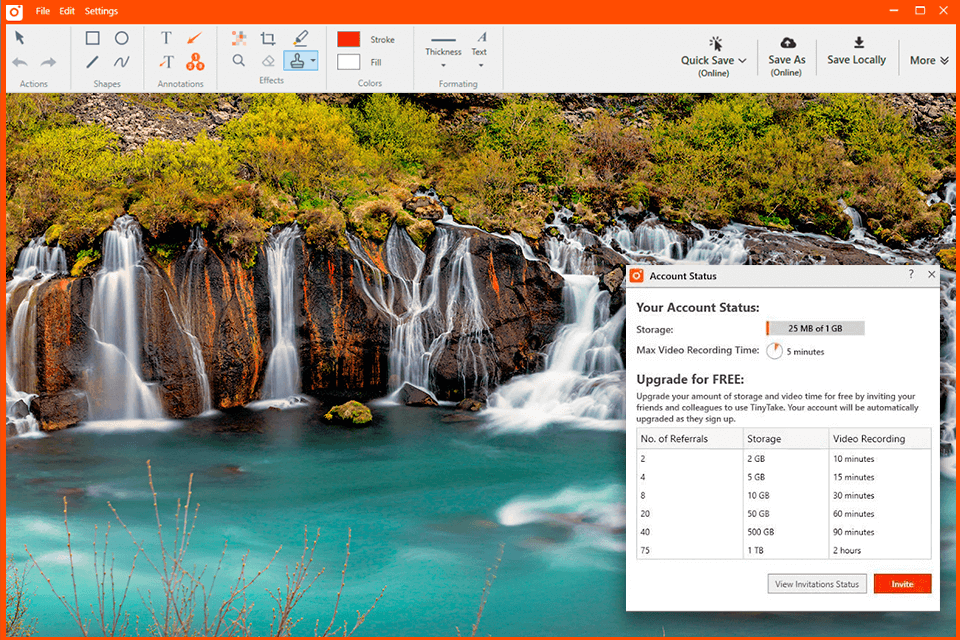Select the Arrow annotation tool

pos(195,38)
